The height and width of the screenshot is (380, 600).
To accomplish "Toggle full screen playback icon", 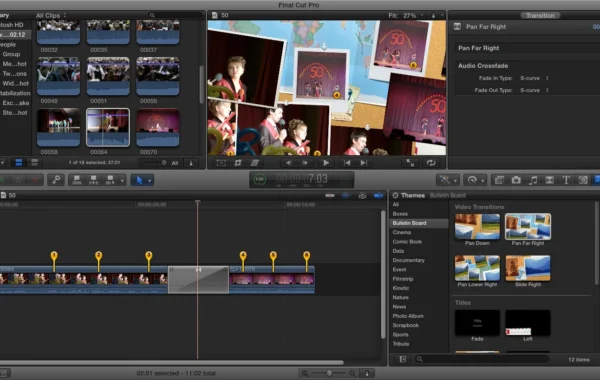I will [410, 163].
